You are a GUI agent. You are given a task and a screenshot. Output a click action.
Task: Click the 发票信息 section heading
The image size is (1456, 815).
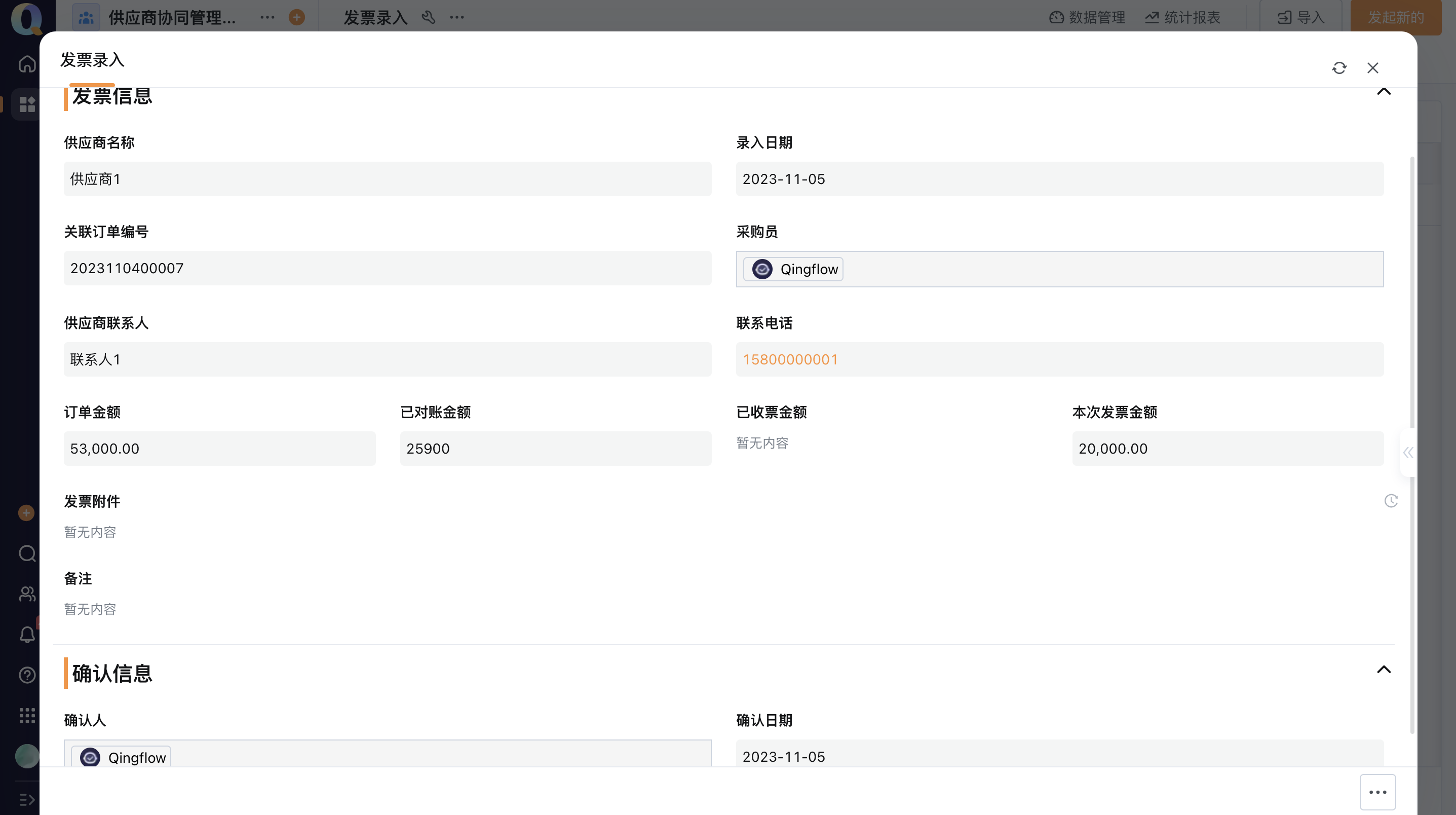pos(112,96)
